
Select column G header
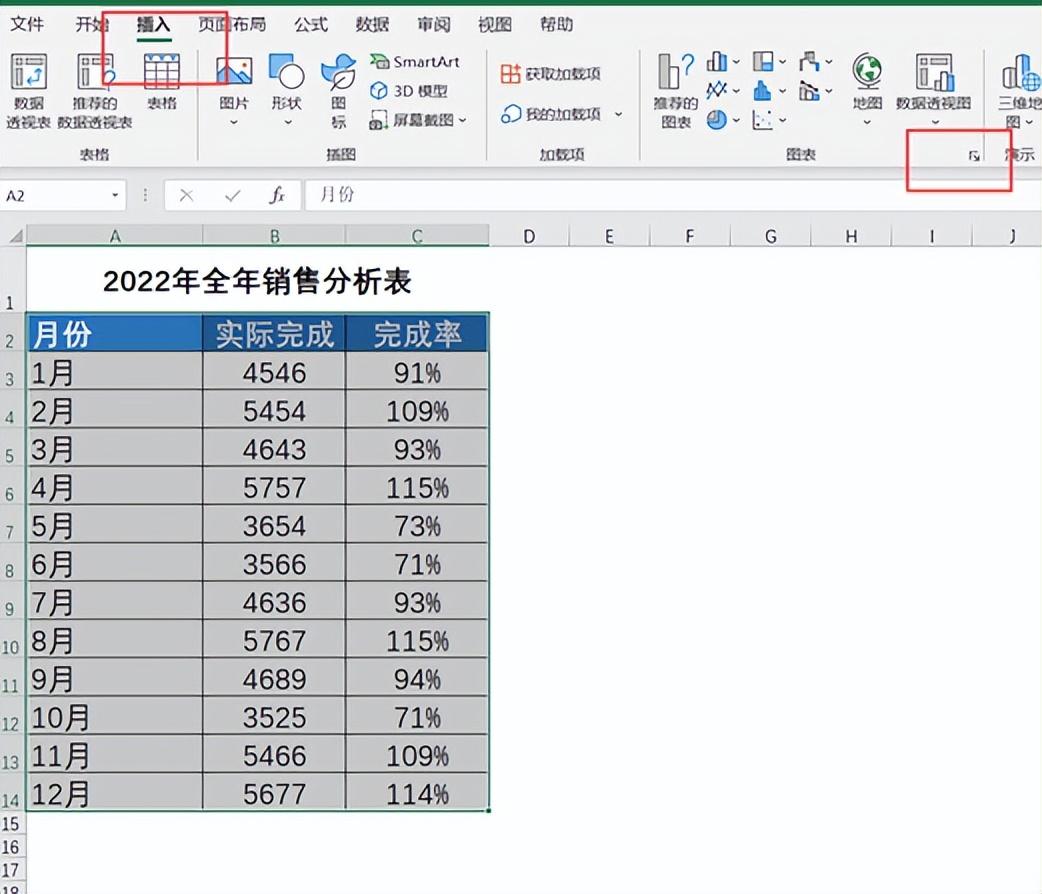point(771,236)
